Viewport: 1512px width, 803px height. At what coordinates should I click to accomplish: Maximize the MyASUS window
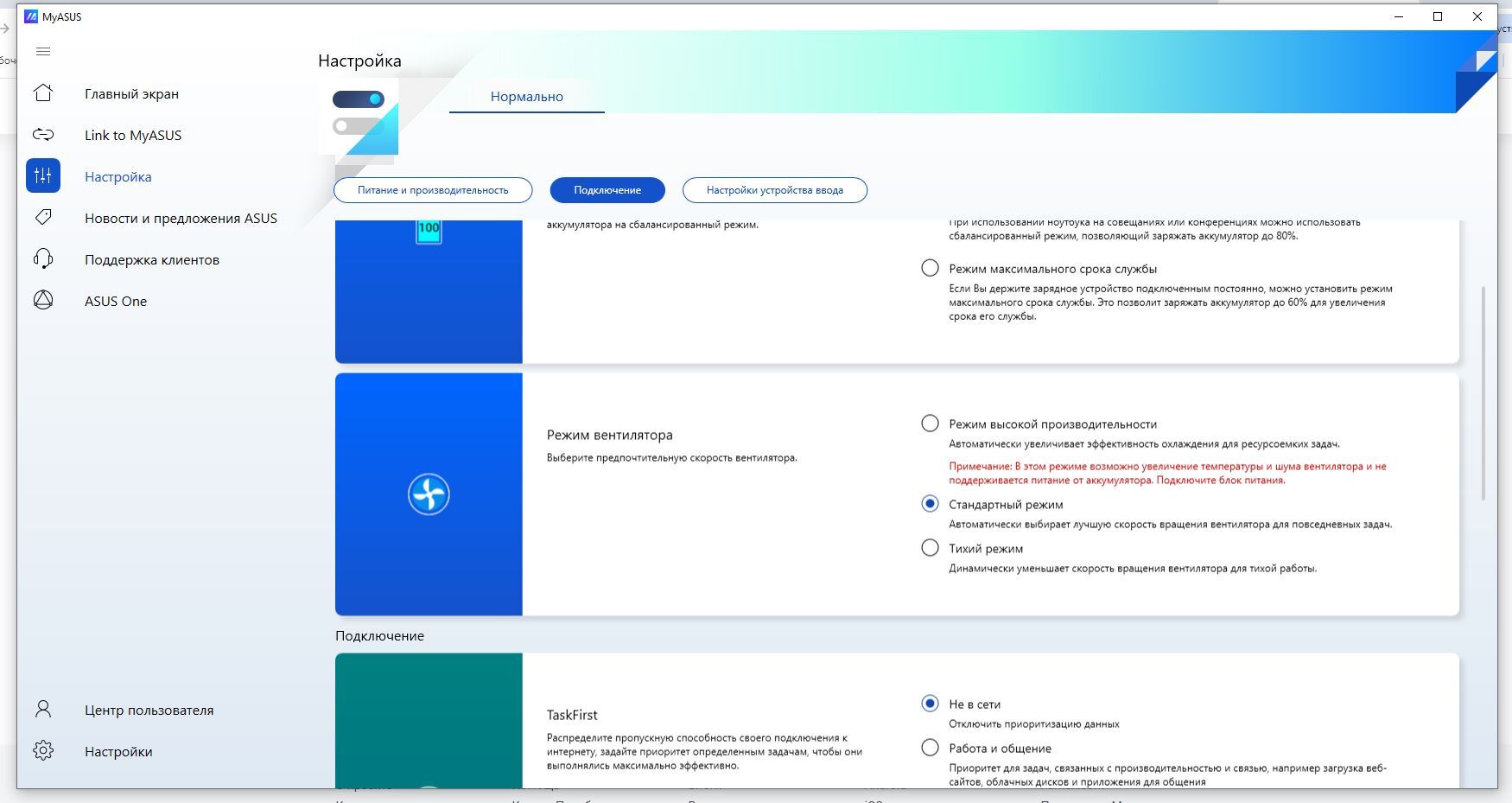coord(1438,16)
